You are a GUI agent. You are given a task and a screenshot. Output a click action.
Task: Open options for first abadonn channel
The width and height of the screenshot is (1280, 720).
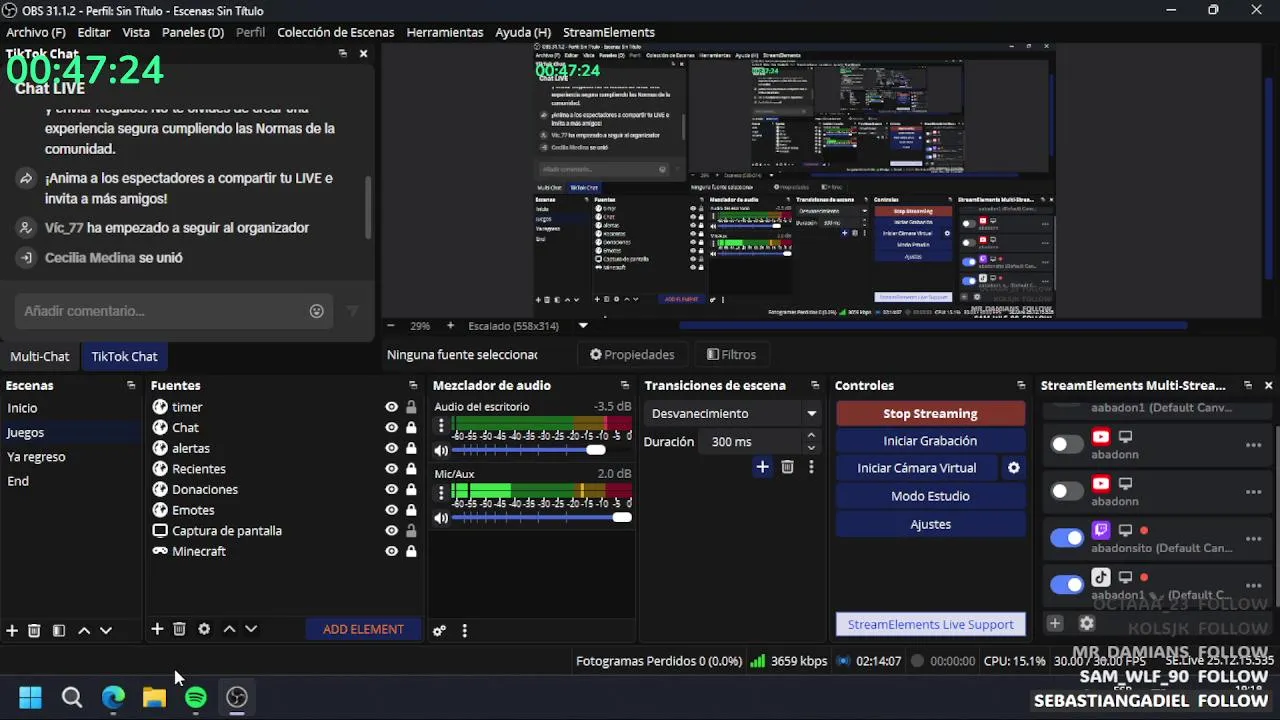click(1253, 445)
